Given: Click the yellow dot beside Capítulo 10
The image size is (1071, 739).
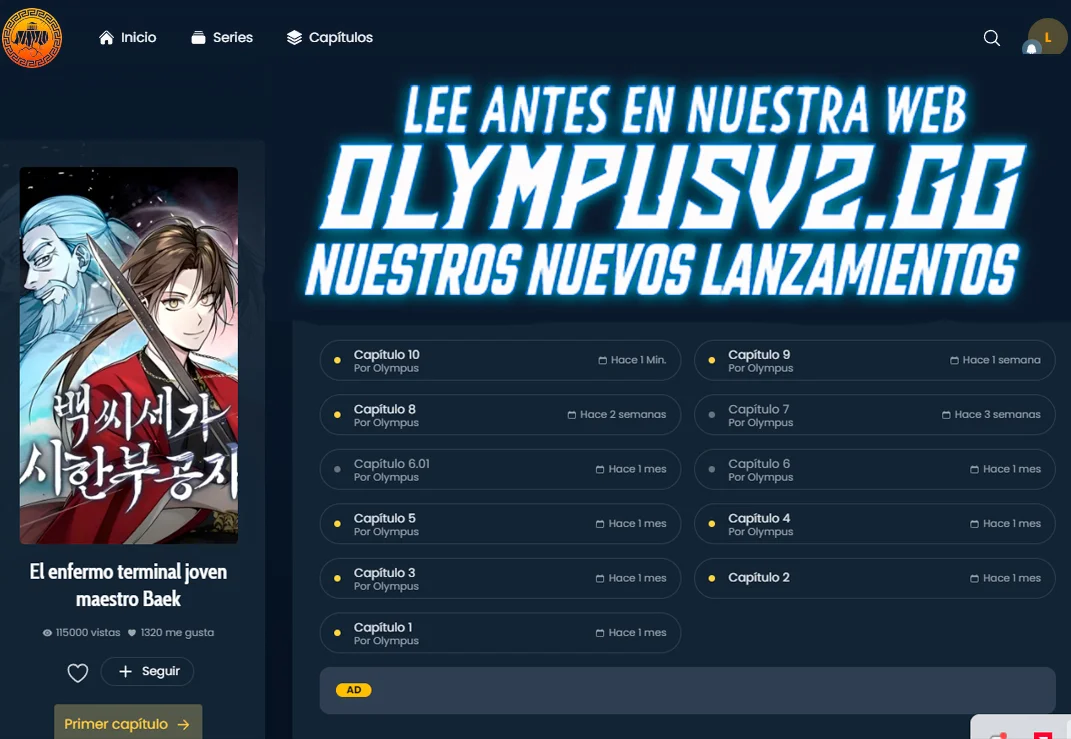Looking at the screenshot, I should (x=337, y=360).
